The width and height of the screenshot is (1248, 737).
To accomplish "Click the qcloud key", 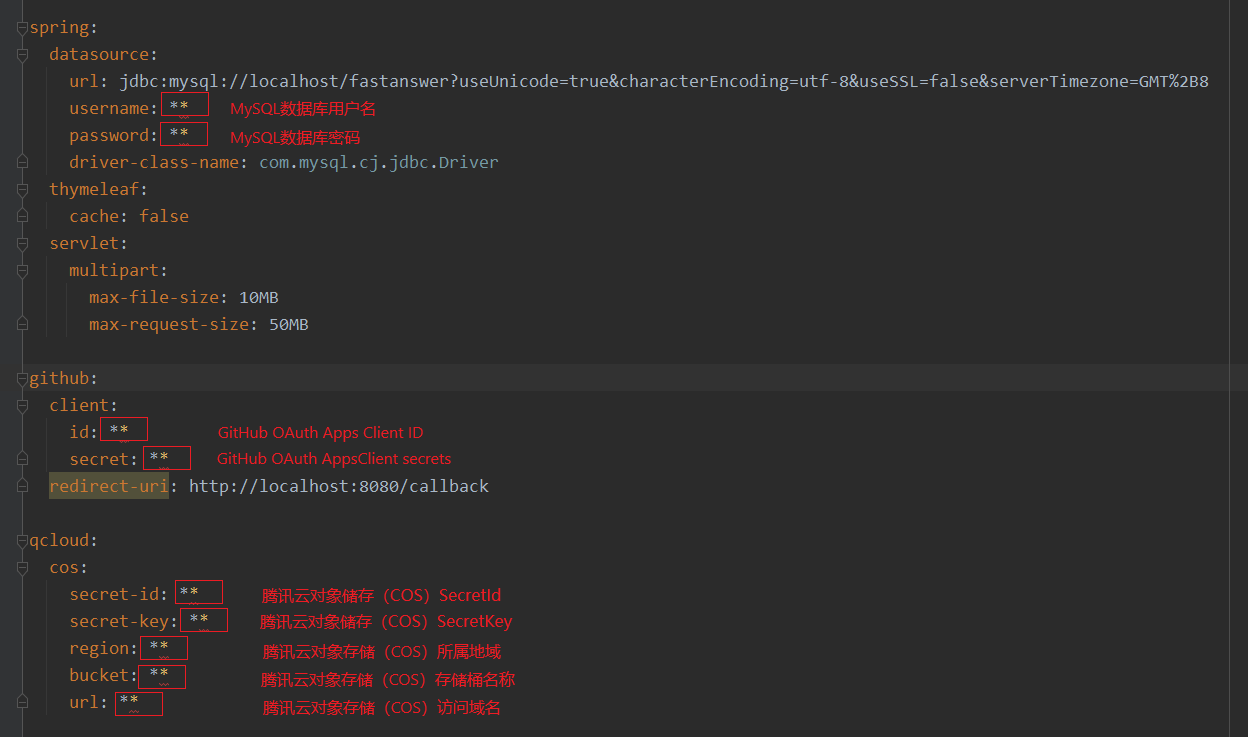I will pos(59,540).
